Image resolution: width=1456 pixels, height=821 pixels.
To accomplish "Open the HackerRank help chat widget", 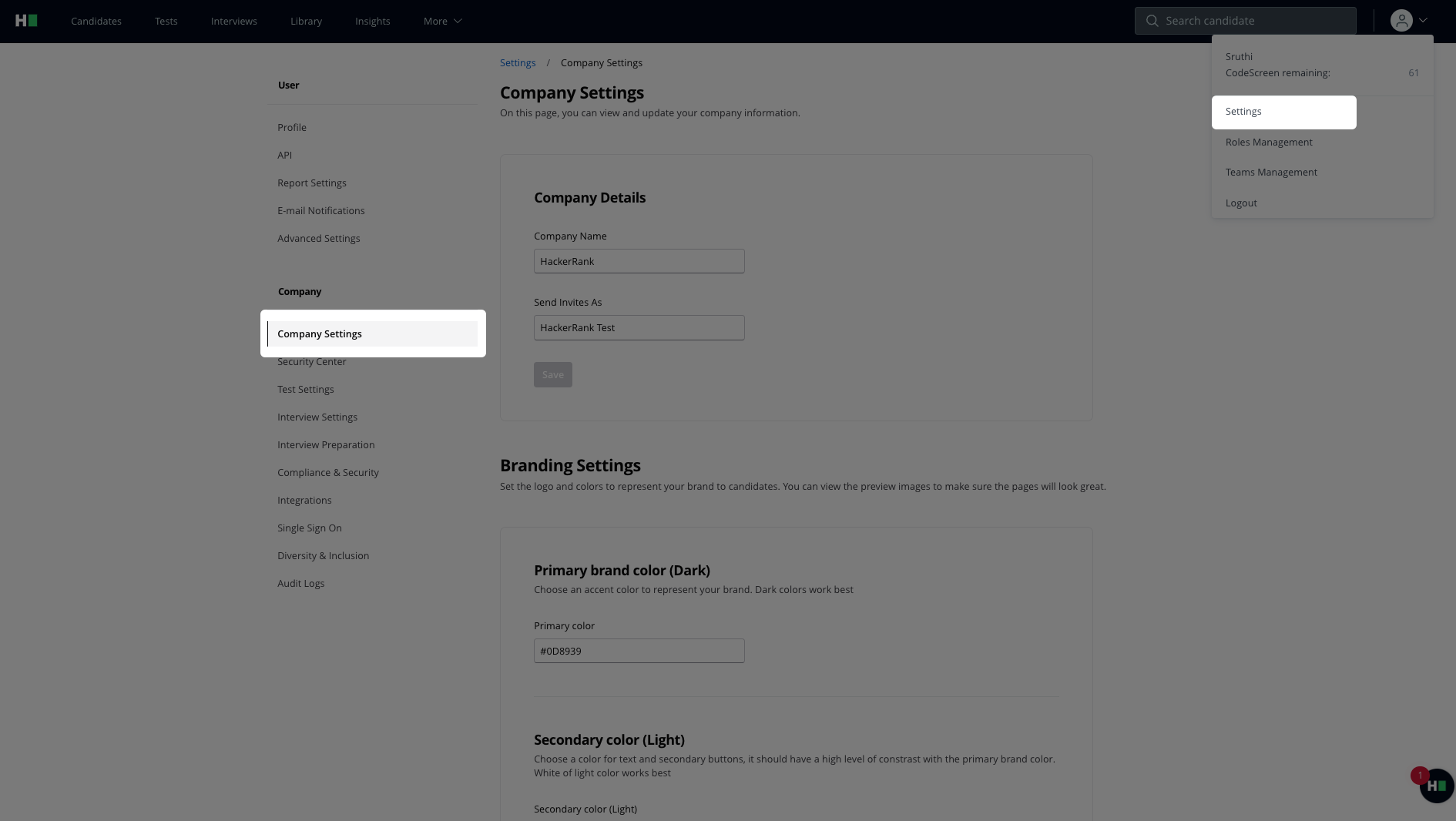I will click(x=1436, y=786).
